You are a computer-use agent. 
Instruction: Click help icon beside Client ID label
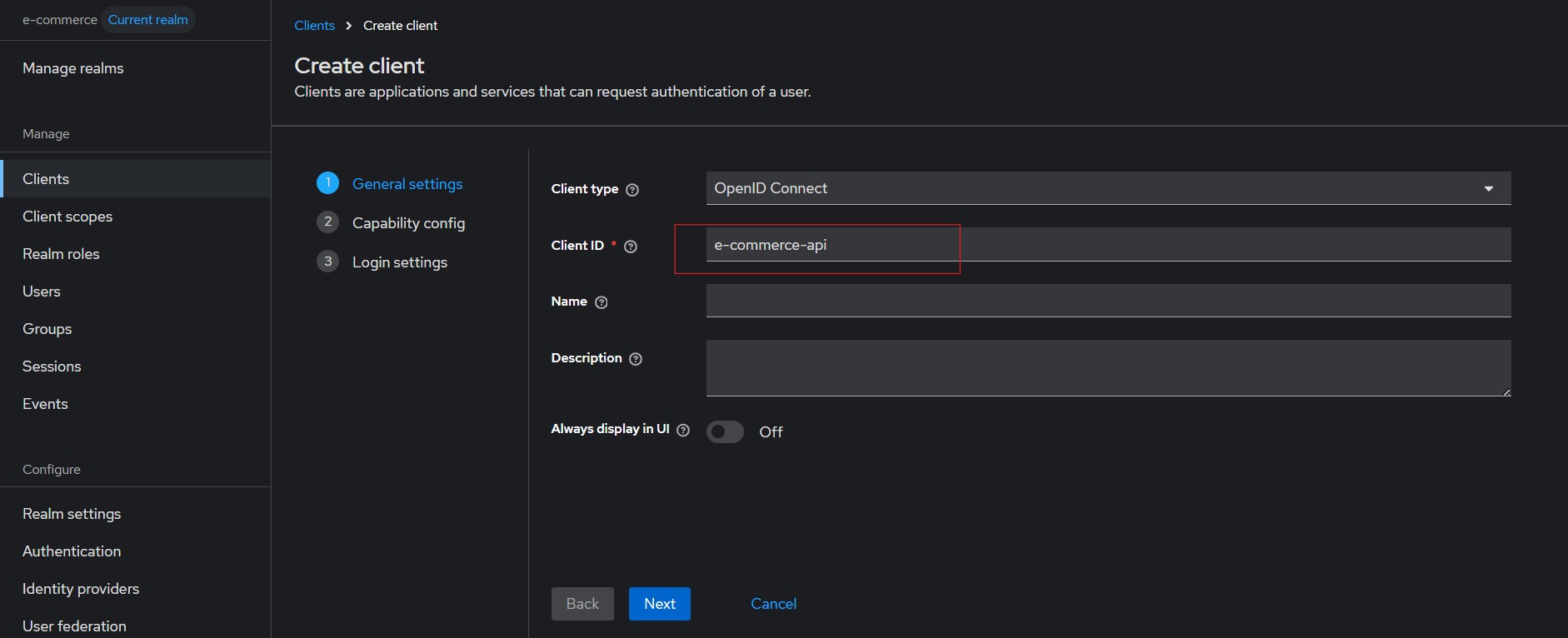click(x=631, y=247)
